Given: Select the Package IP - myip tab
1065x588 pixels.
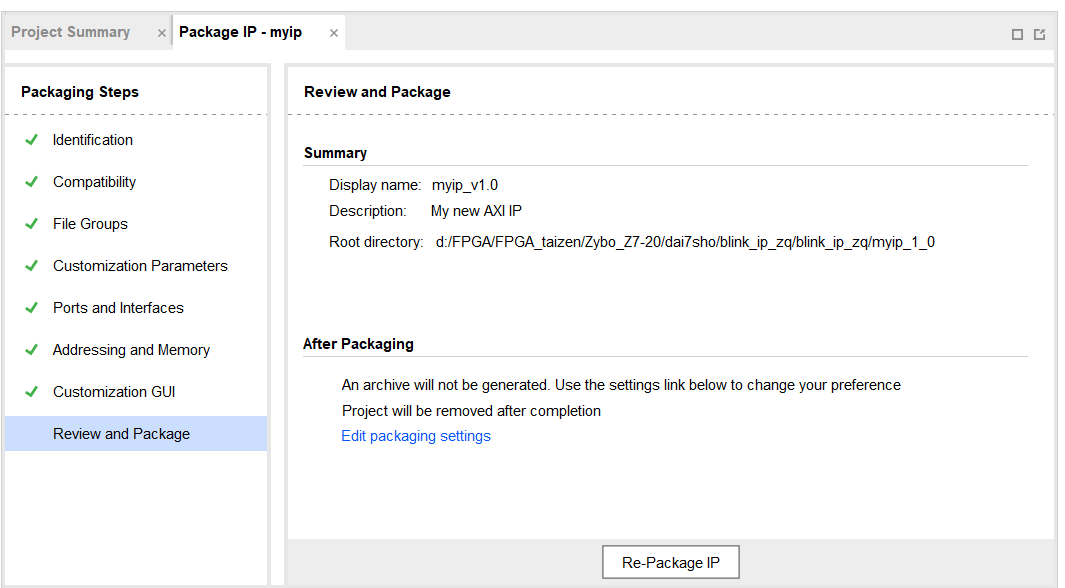Looking at the screenshot, I should point(240,32).
